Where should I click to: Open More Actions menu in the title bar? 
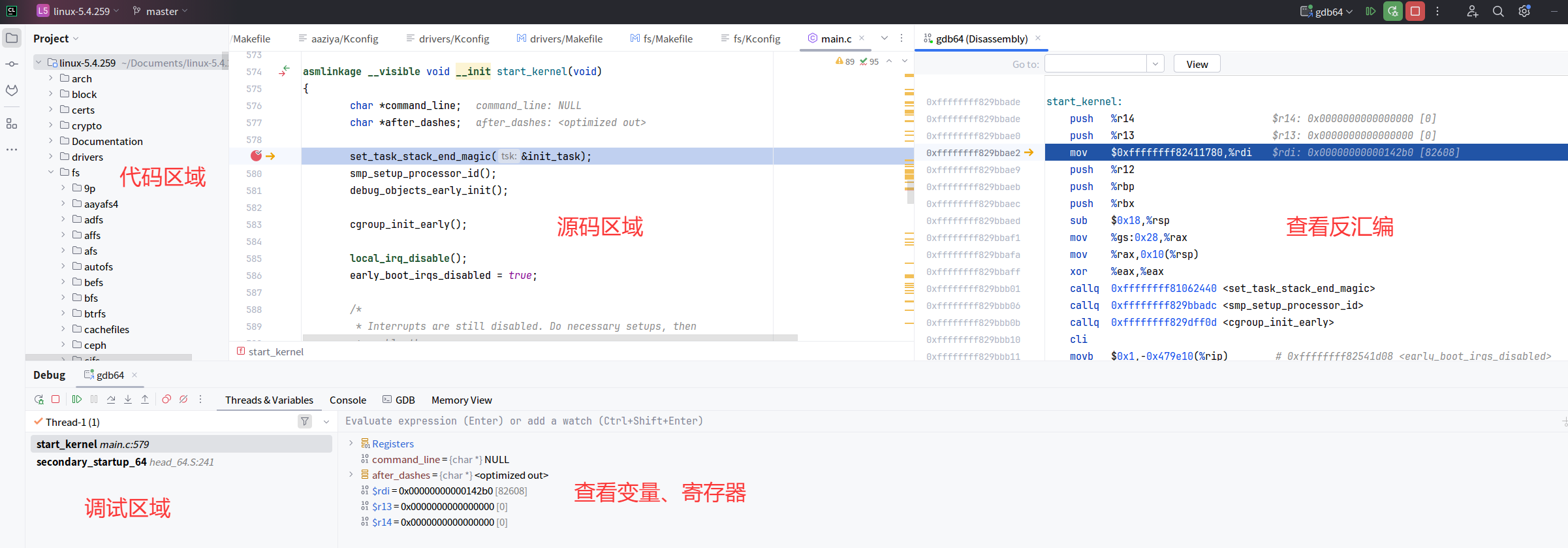(x=1437, y=11)
